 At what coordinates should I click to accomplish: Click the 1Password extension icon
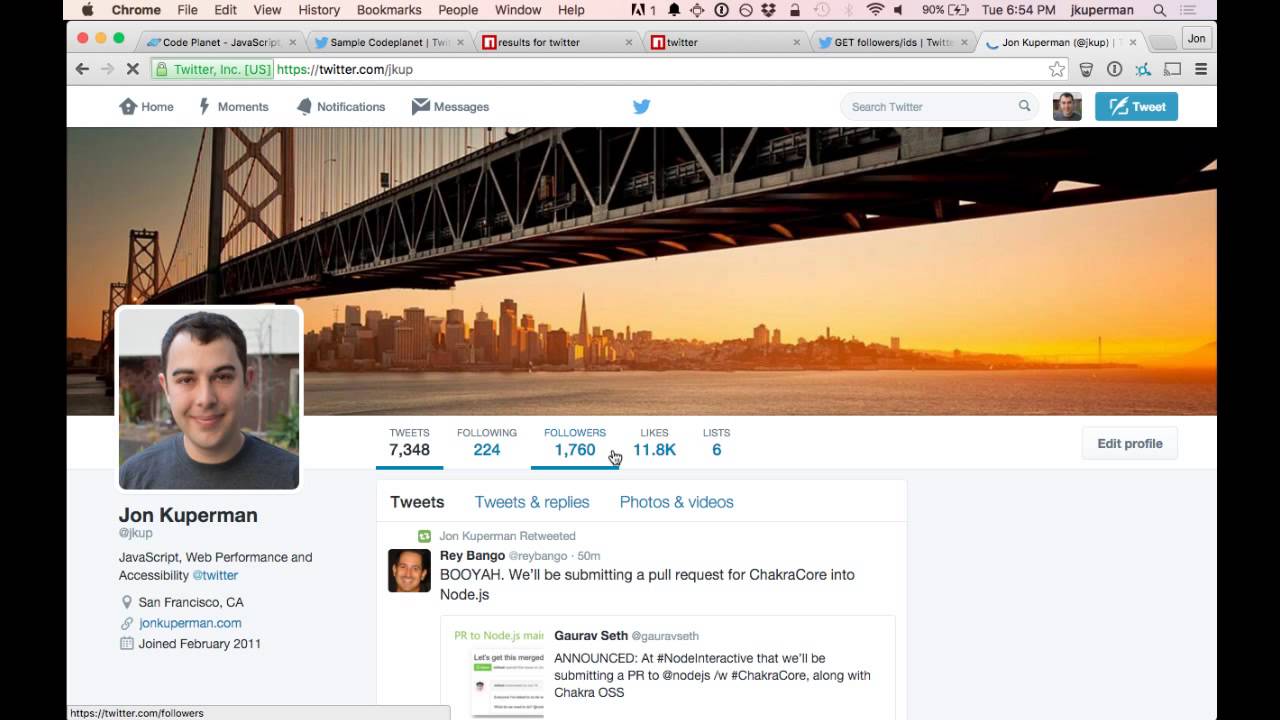tap(1114, 69)
